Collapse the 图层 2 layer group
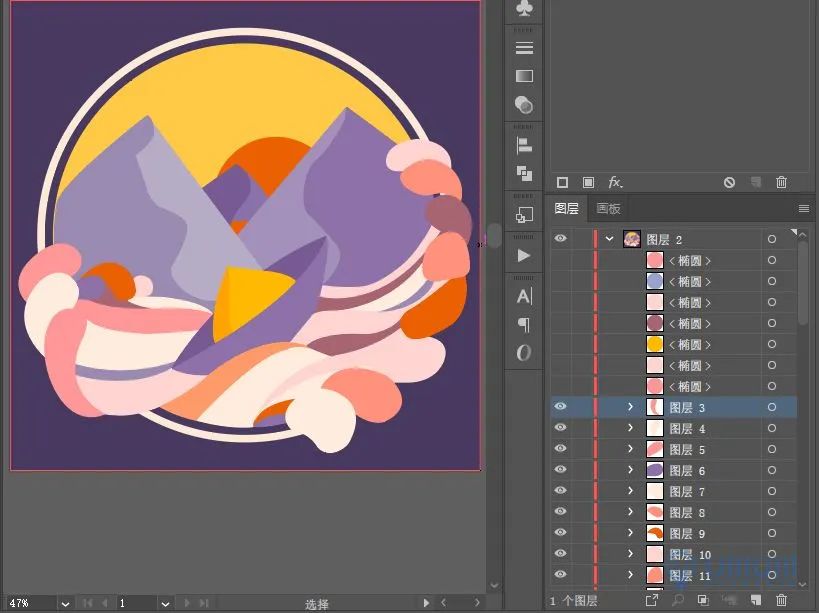The width and height of the screenshot is (819, 613). (x=609, y=239)
